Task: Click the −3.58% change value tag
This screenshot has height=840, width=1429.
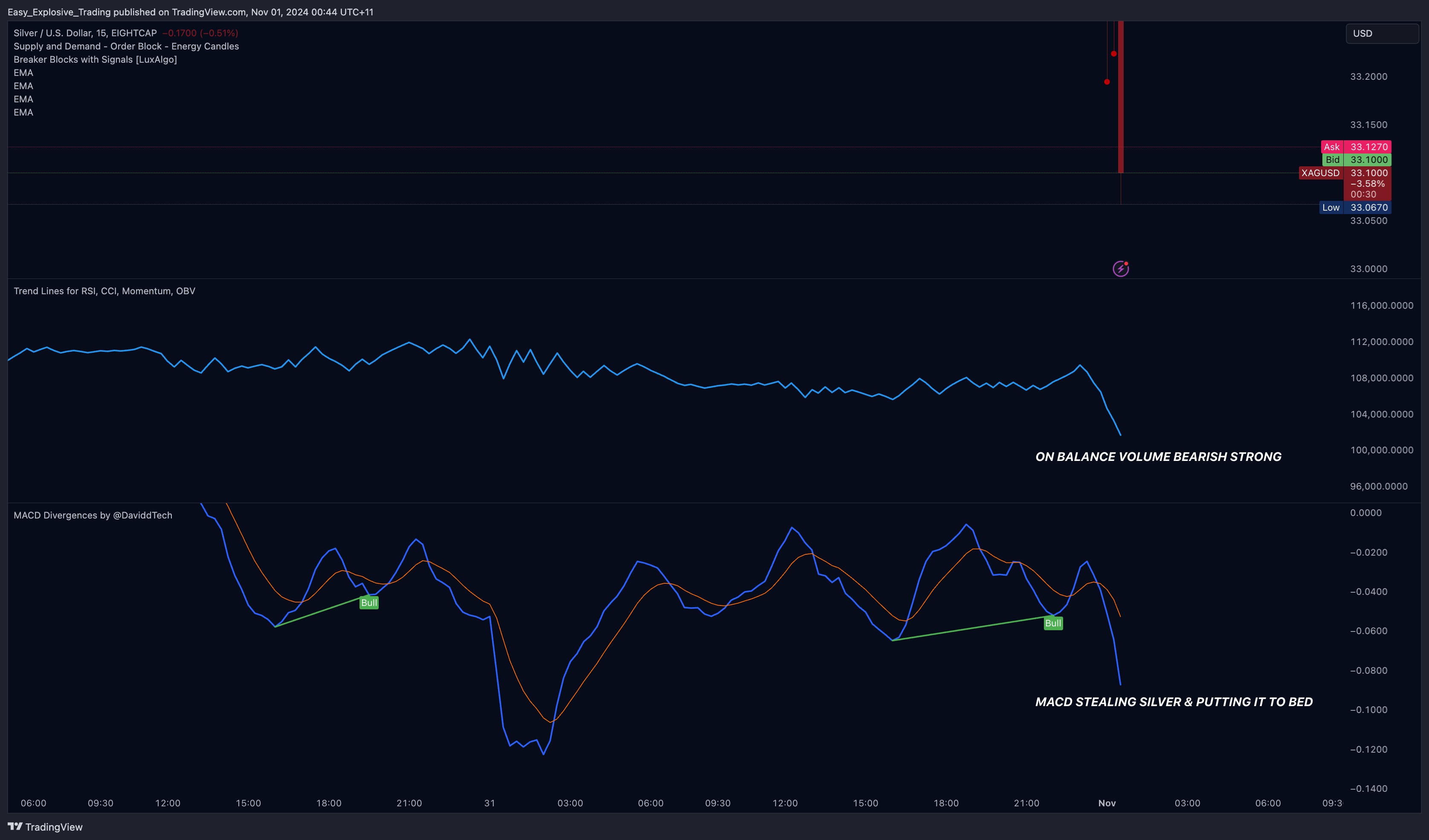Action: pyautogui.click(x=1367, y=184)
